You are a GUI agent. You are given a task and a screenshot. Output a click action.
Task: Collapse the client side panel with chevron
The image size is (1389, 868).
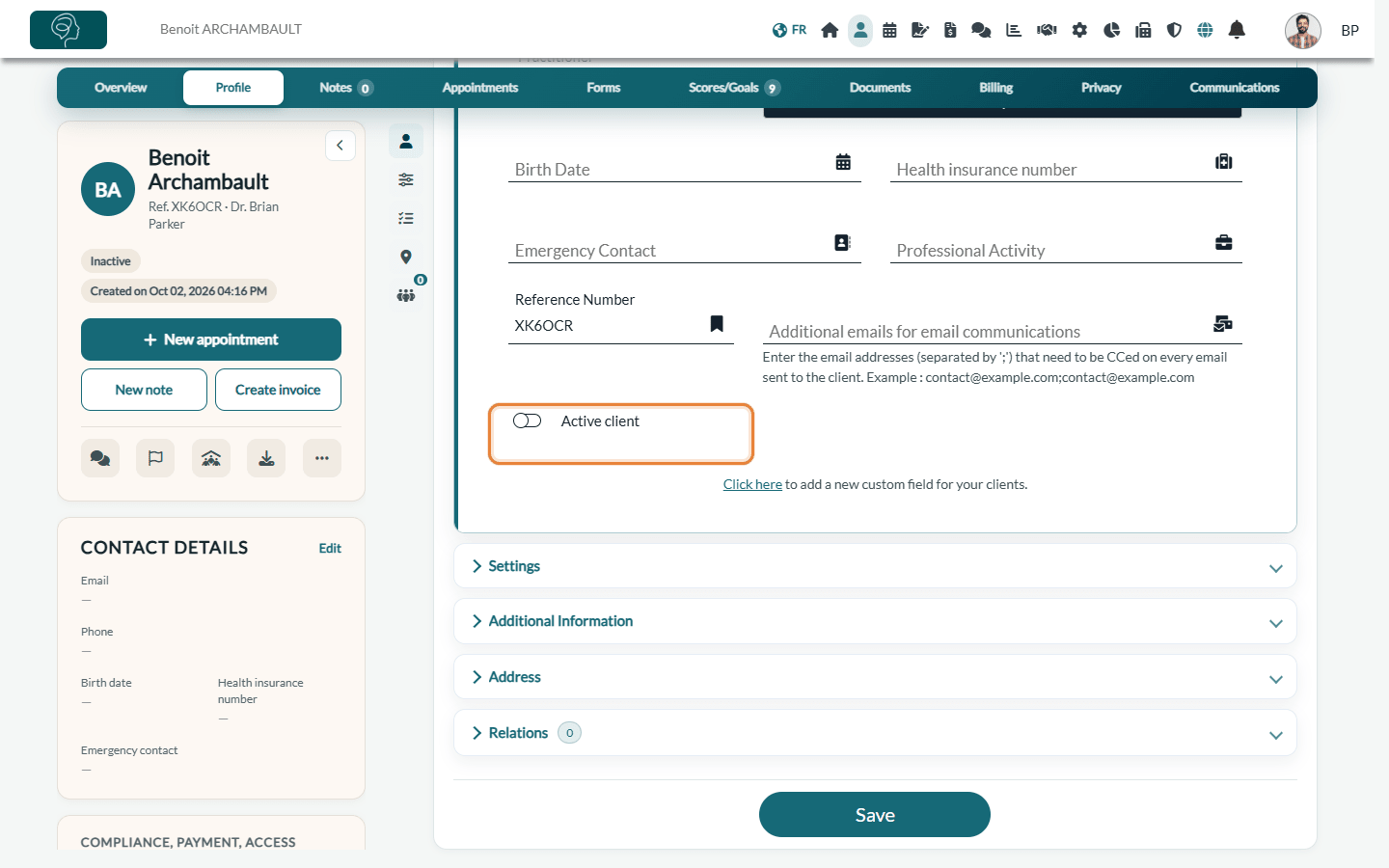pos(340,146)
